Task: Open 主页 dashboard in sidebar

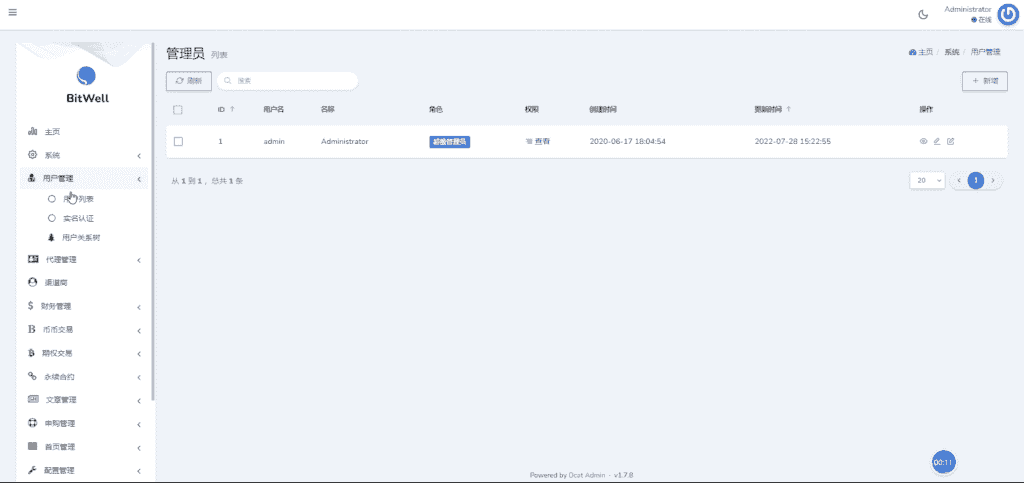Action: pos(52,132)
